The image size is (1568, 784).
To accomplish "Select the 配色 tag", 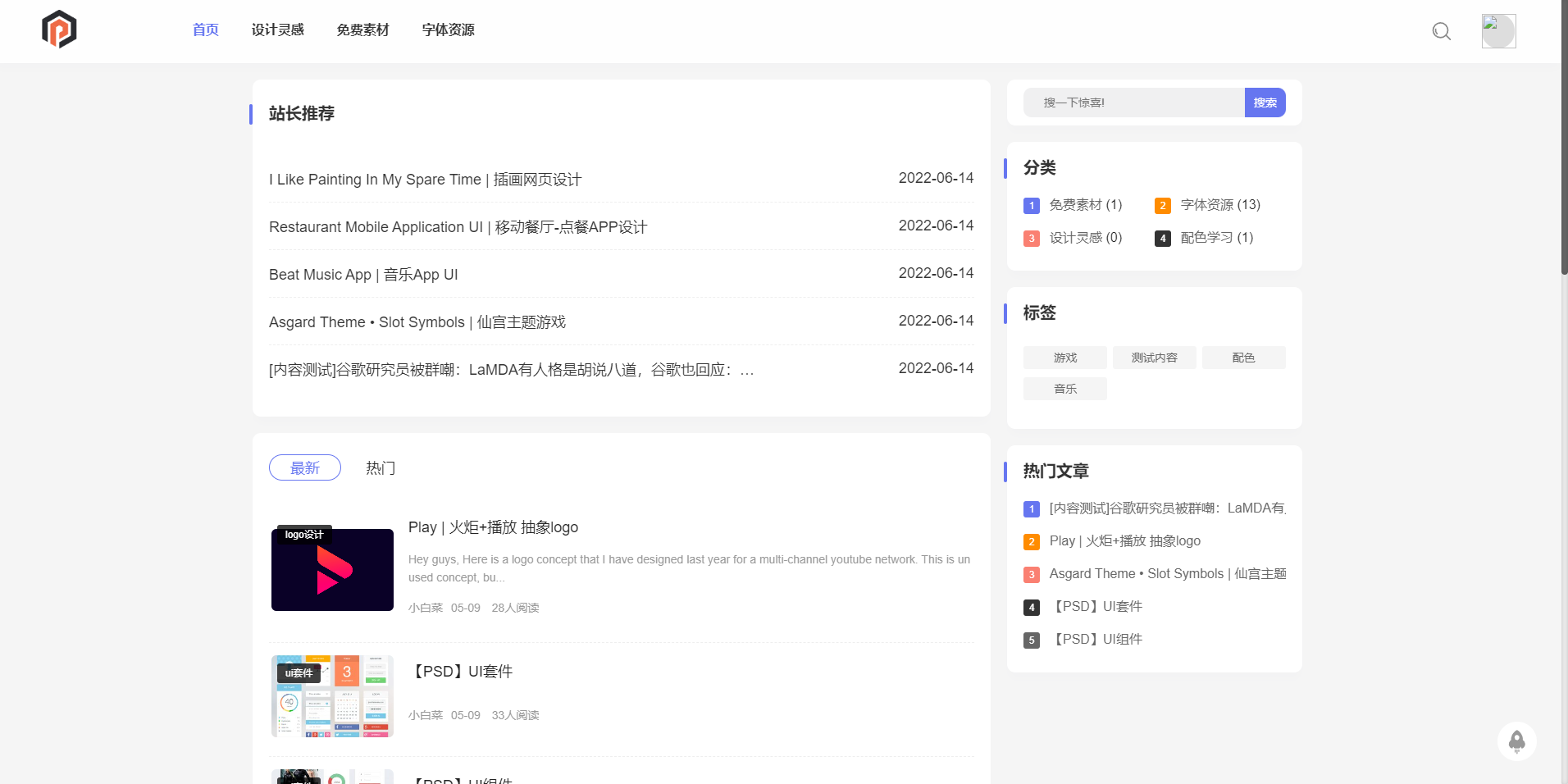I will (x=1243, y=357).
